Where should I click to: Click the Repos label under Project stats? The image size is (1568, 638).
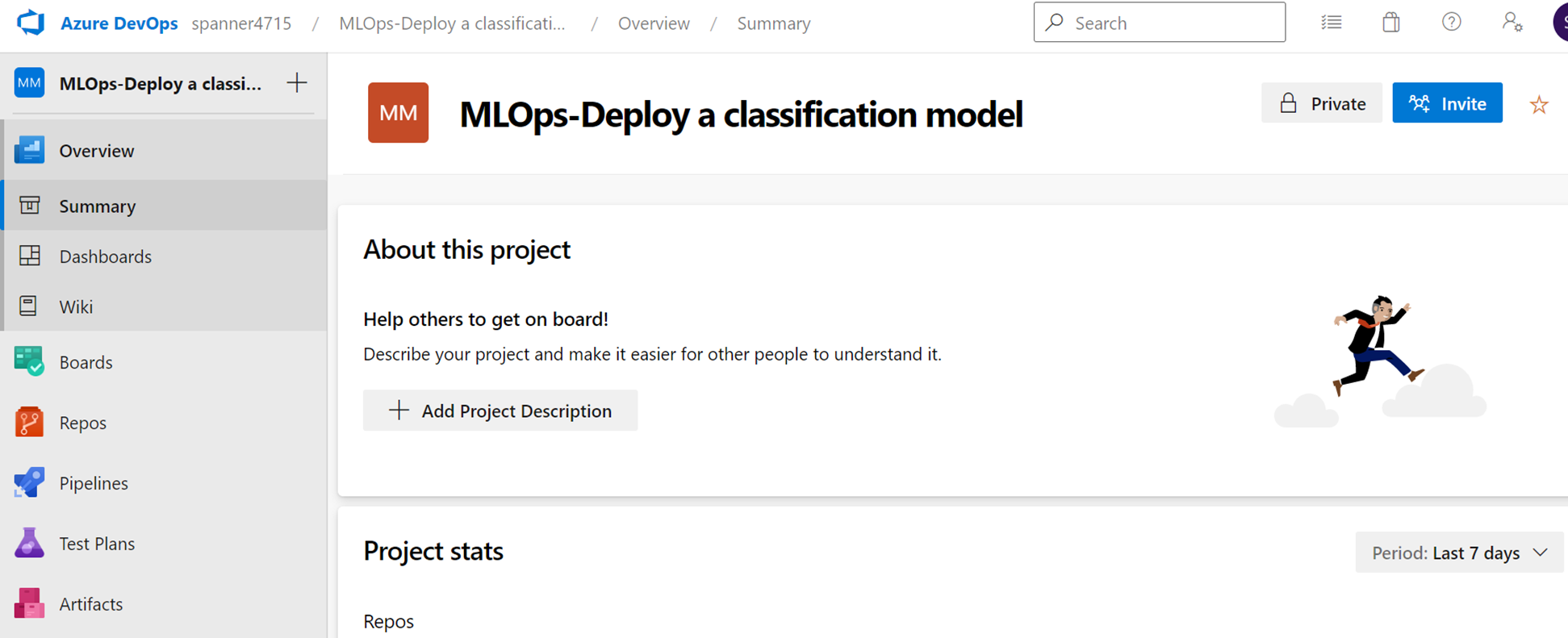(388, 621)
